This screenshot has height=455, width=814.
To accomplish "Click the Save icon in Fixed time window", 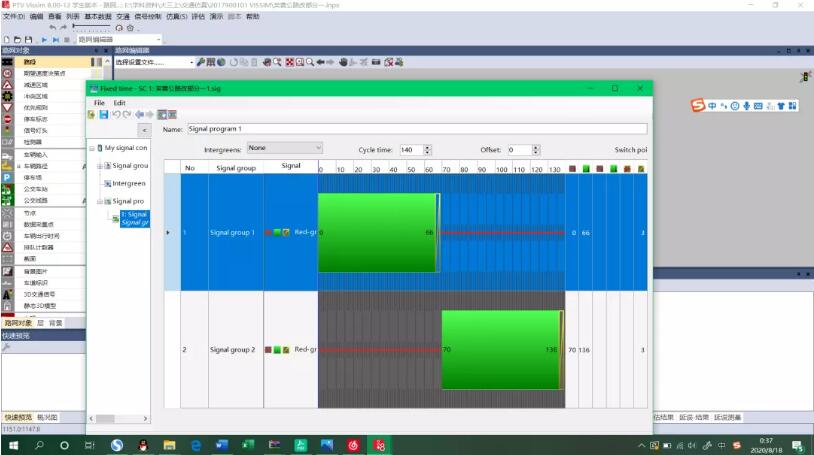I will (104, 115).
